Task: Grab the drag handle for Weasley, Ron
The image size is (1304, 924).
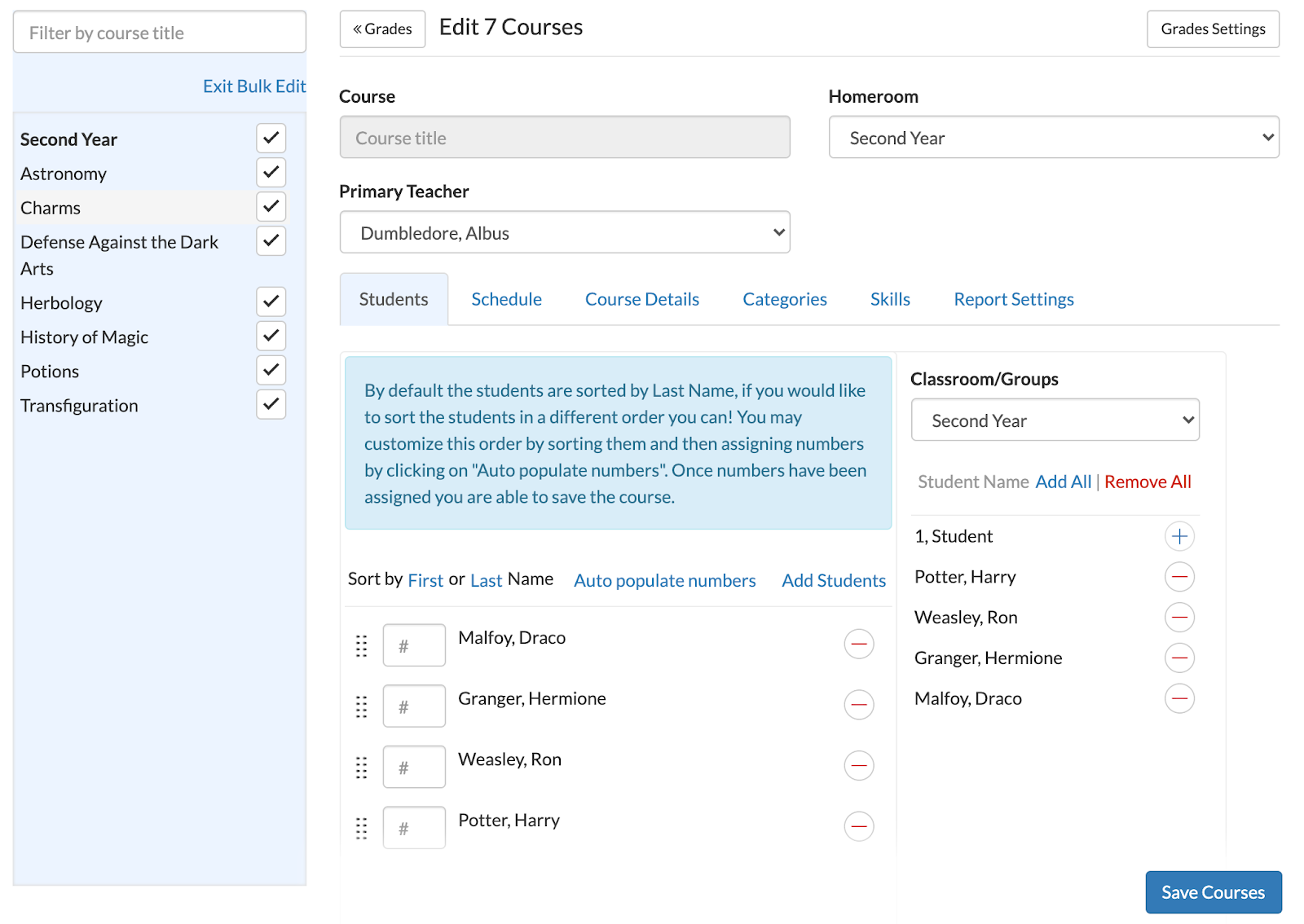Action: click(x=362, y=768)
